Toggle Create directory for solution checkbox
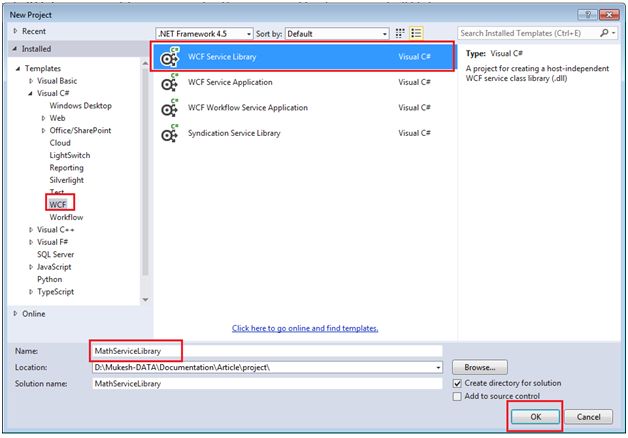 (457, 384)
